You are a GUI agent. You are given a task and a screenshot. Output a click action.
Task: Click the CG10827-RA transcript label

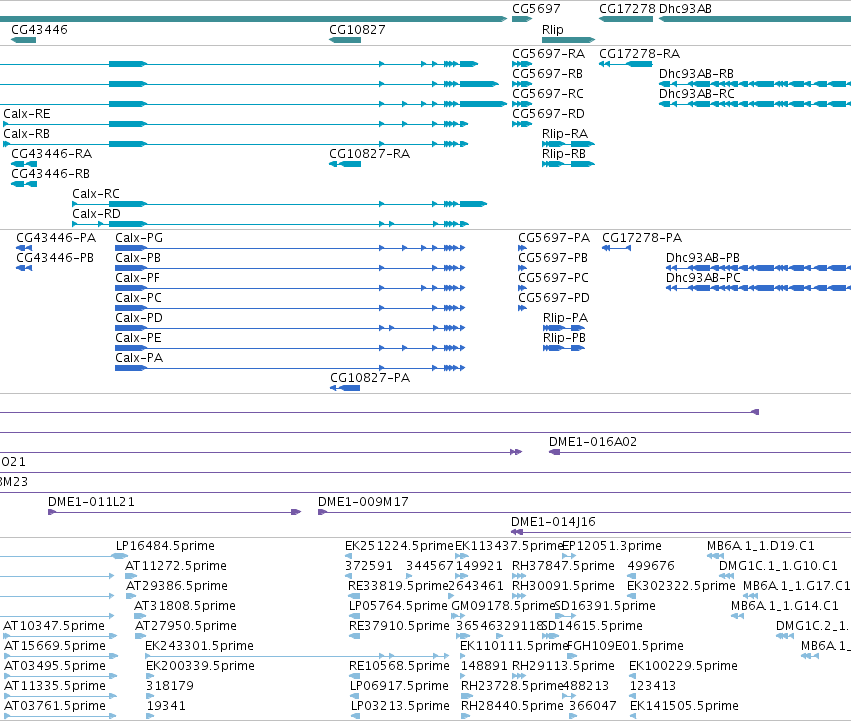370,154
